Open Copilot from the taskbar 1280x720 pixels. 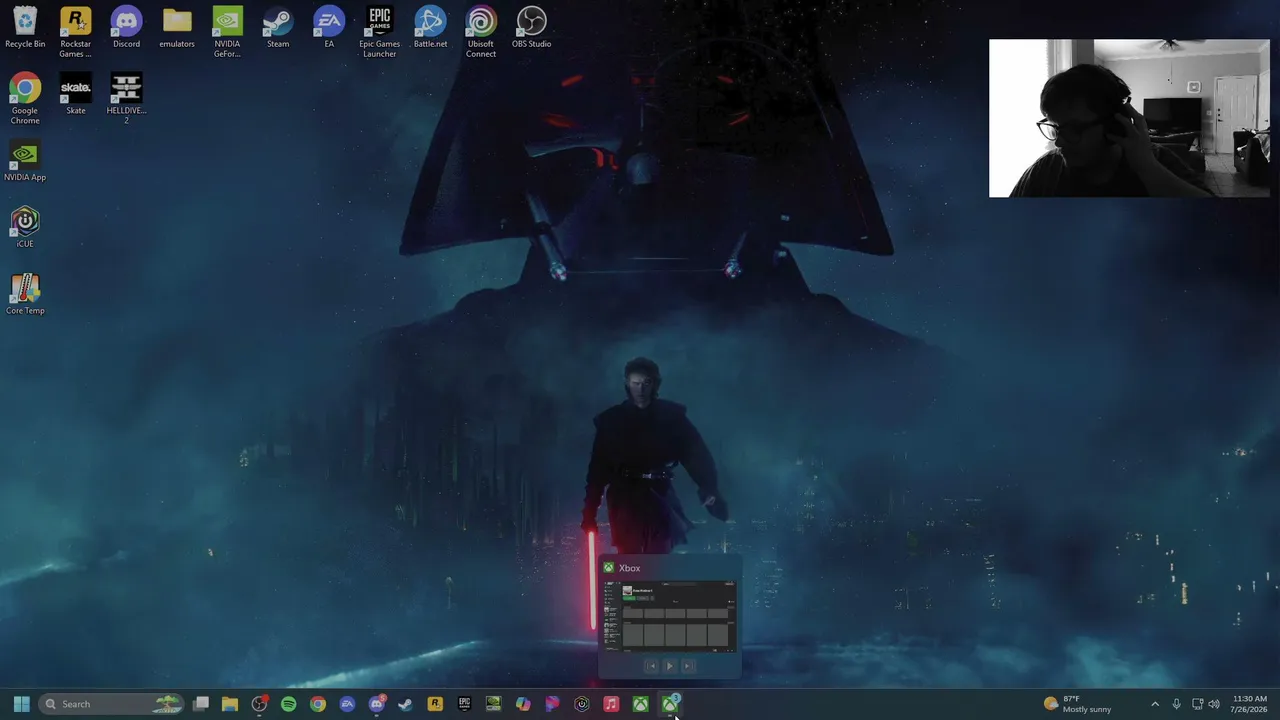click(x=523, y=704)
